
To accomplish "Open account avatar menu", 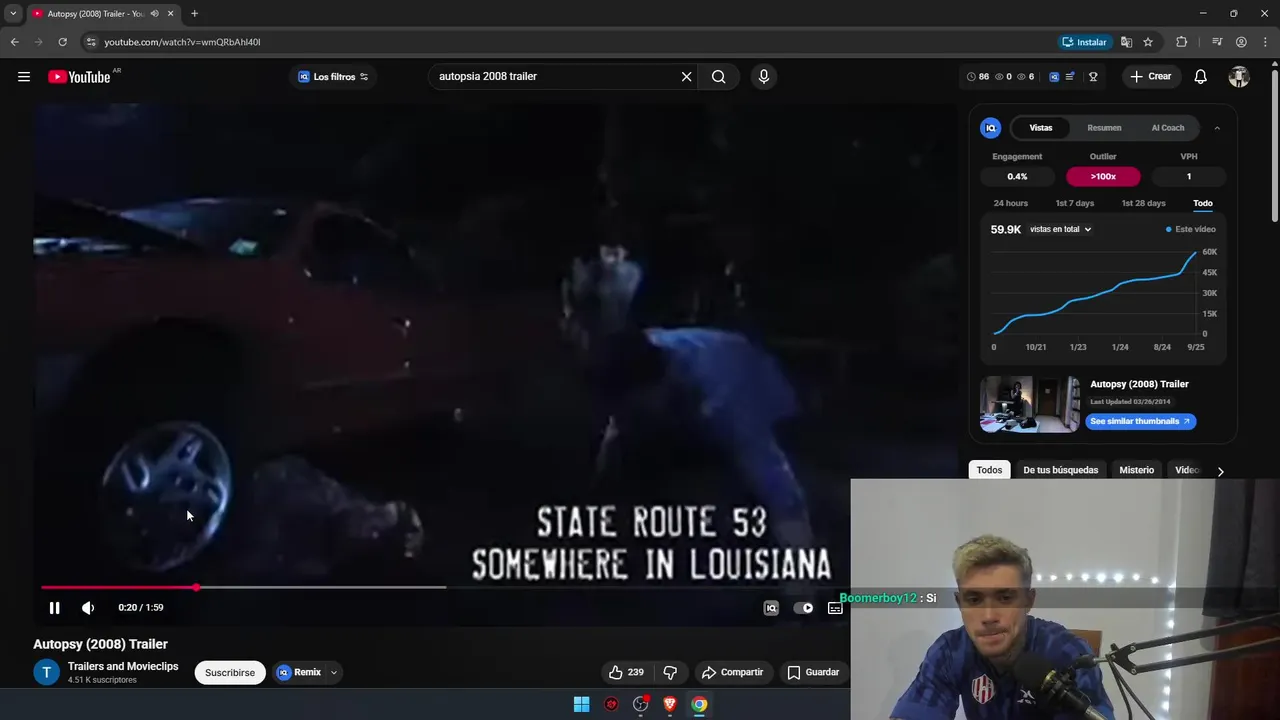I will tap(1239, 77).
